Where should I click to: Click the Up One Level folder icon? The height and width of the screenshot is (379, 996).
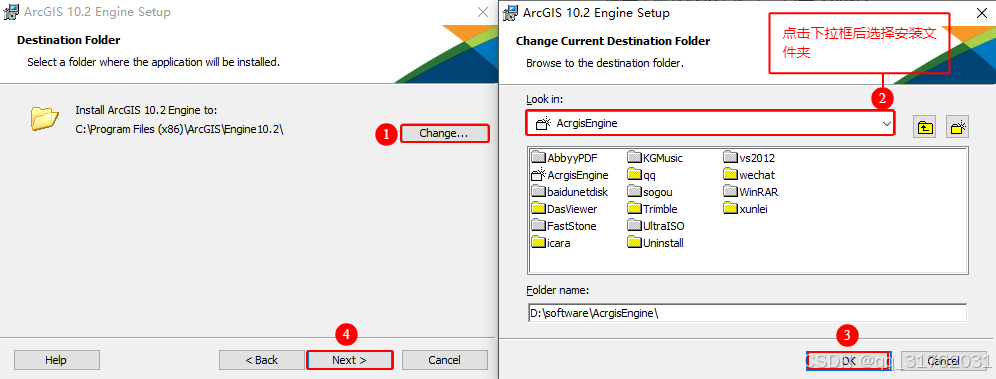925,127
